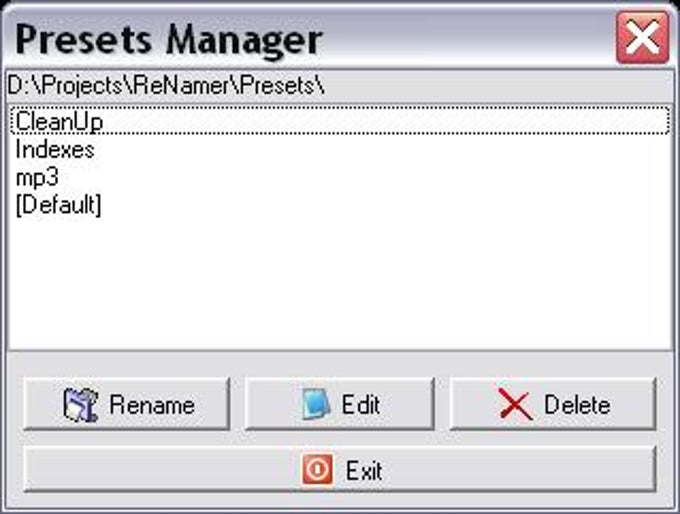Screen dimensions: 680x514
Task: Click the red cross Delete icon
Action: pos(515,404)
